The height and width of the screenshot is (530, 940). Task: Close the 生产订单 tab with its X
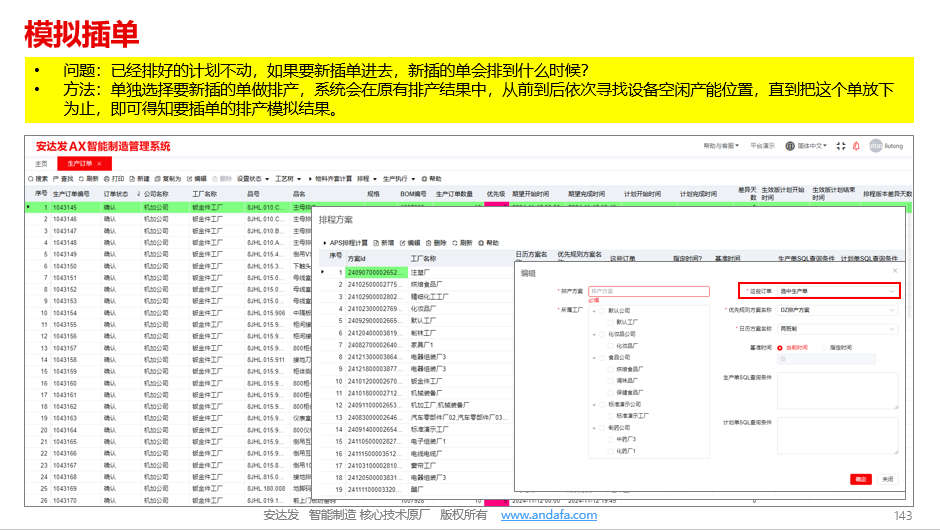(100, 164)
